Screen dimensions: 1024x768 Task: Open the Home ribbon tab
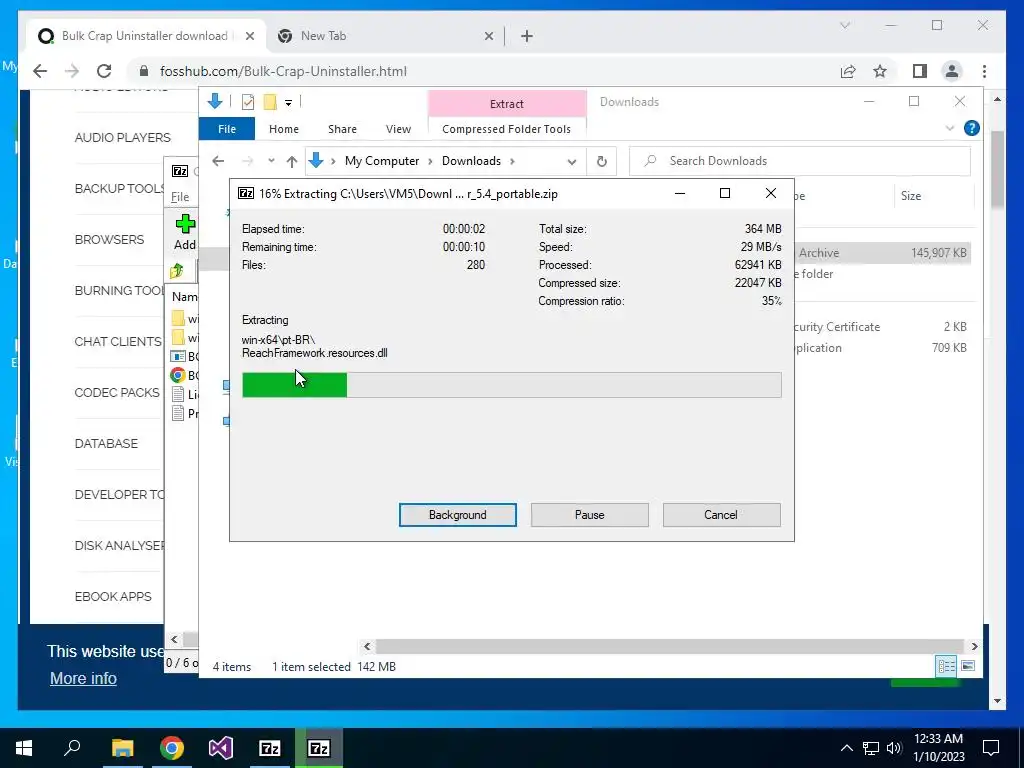coord(283,129)
